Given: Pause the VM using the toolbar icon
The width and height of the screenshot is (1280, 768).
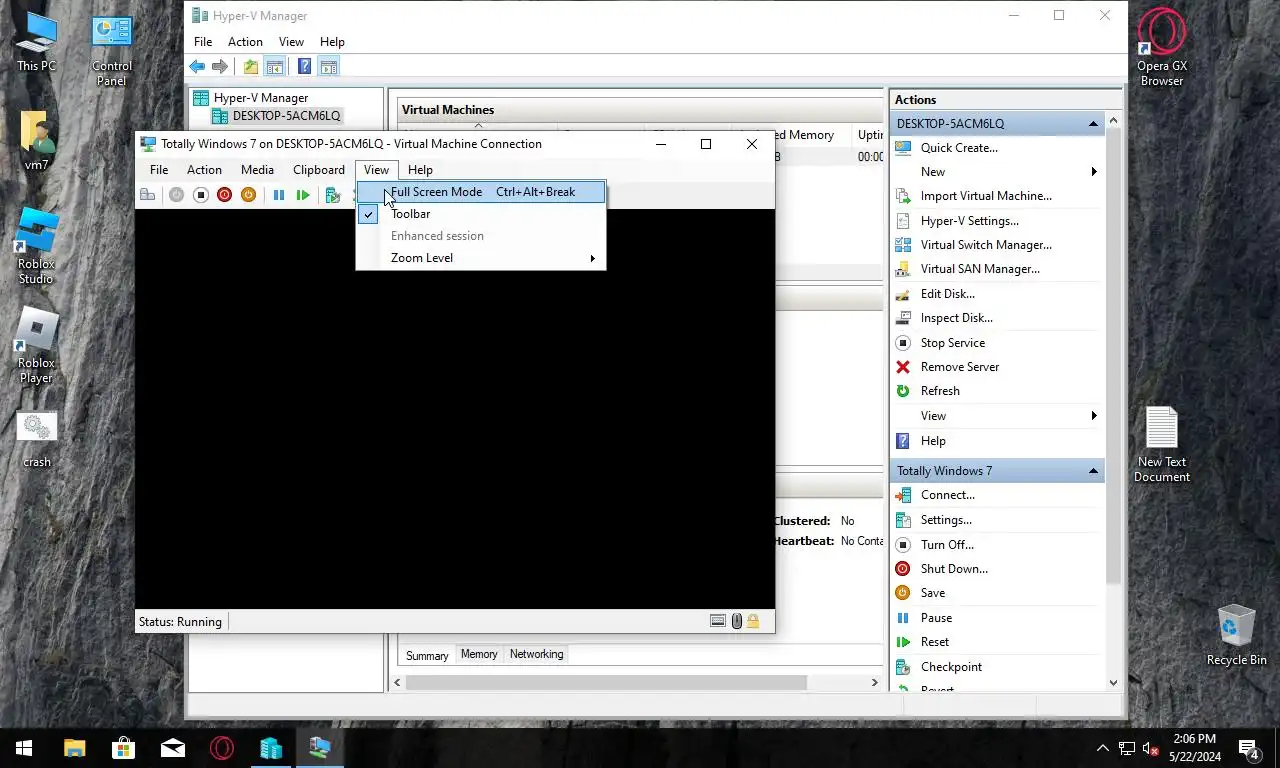Looking at the screenshot, I should click(x=279, y=195).
